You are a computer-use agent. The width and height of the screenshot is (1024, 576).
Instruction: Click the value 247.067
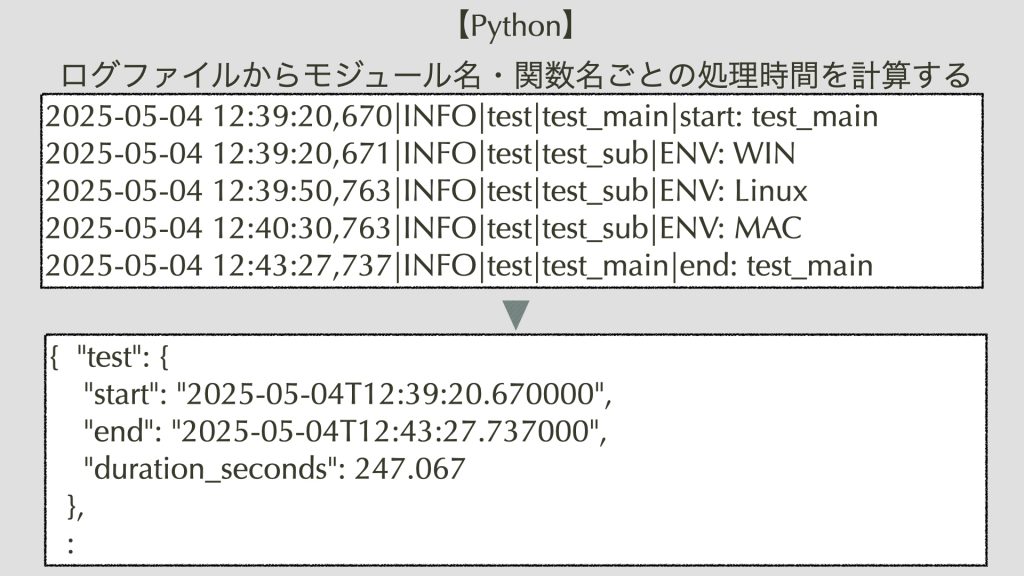409,469
